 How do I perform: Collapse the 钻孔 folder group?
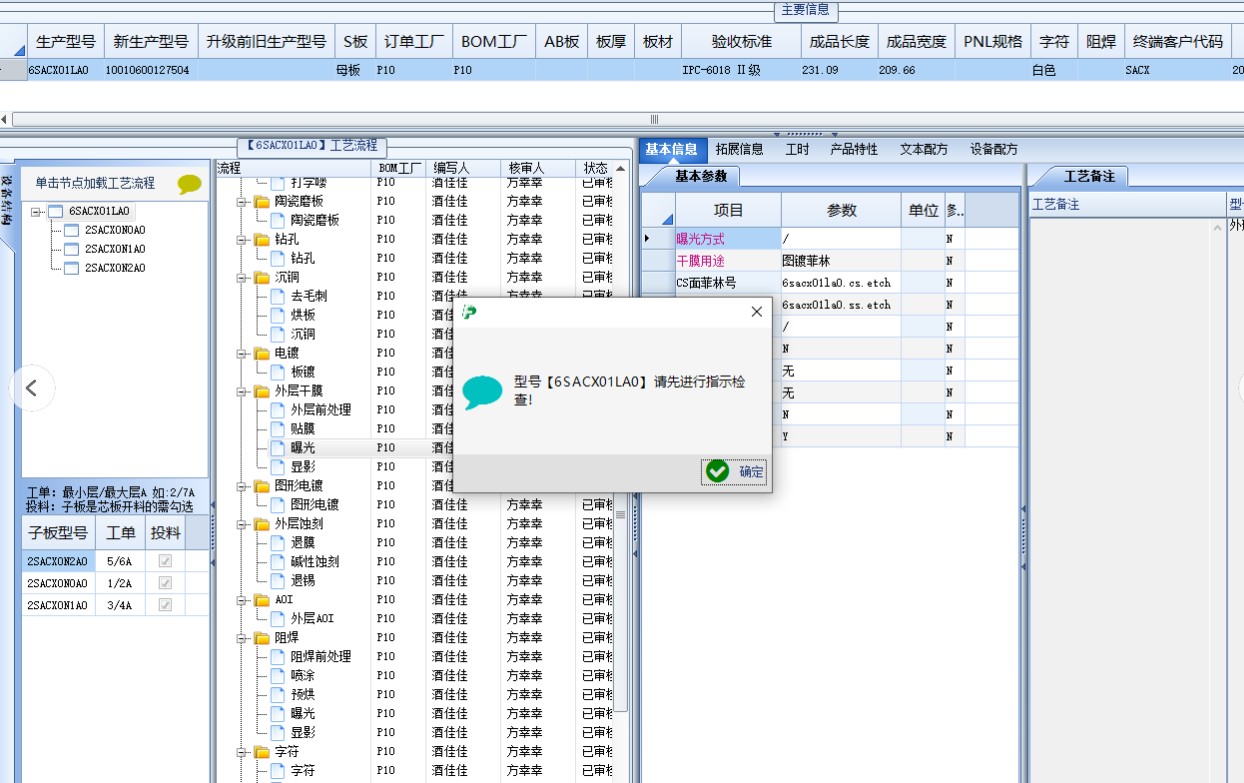tap(242, 239)
